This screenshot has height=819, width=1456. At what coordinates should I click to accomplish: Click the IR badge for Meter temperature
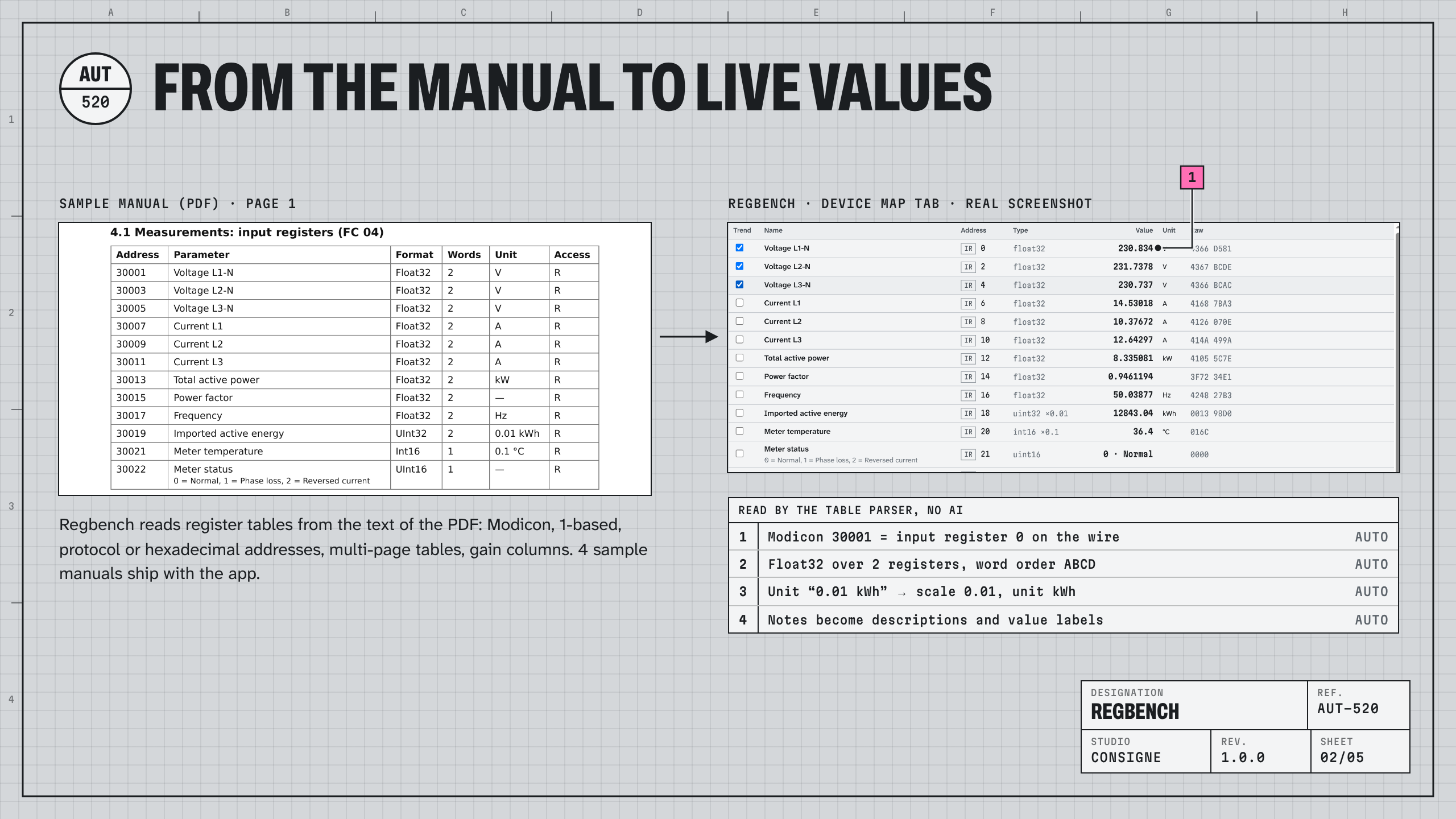point(968,432)
